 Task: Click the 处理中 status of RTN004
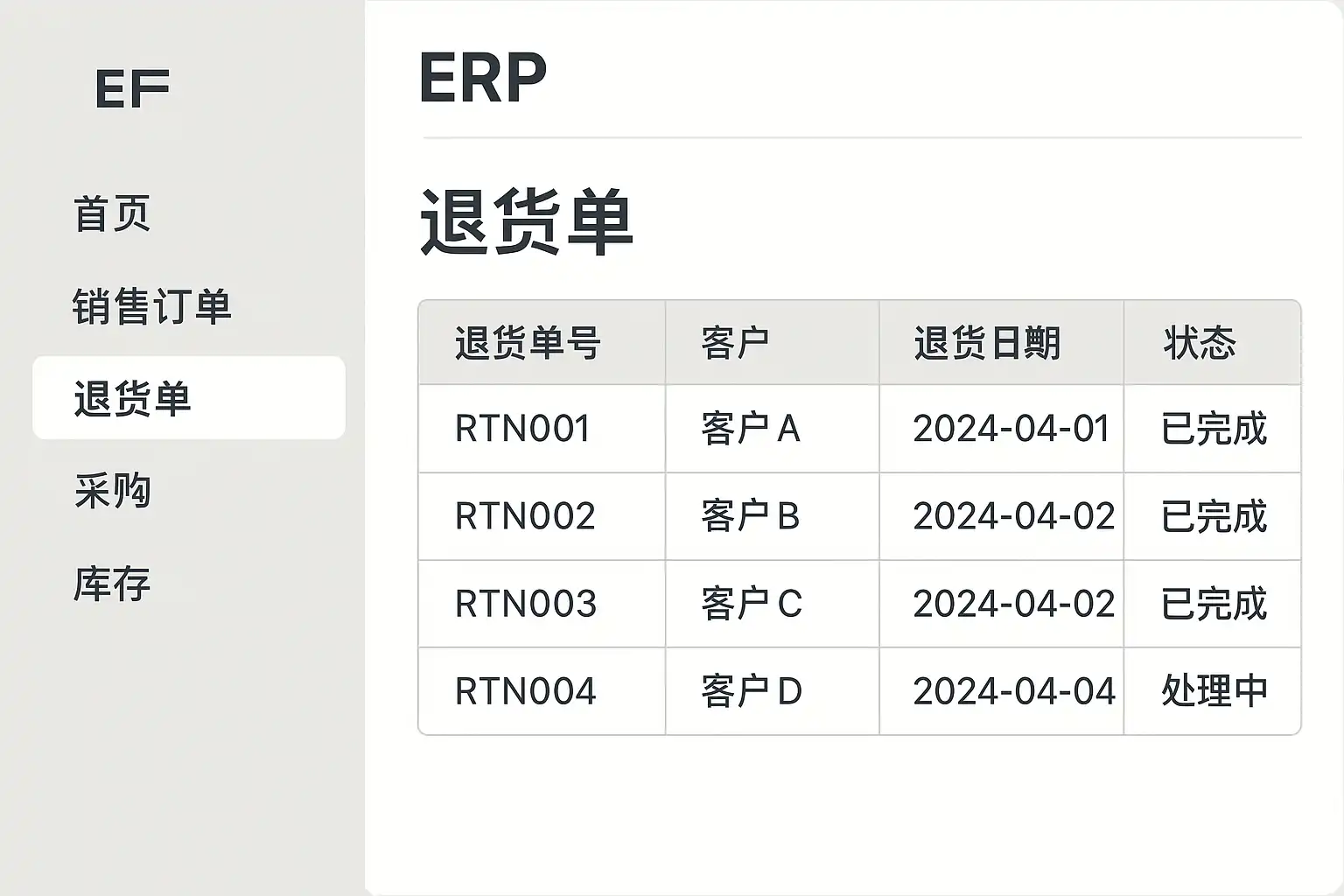pos(1214,691)
